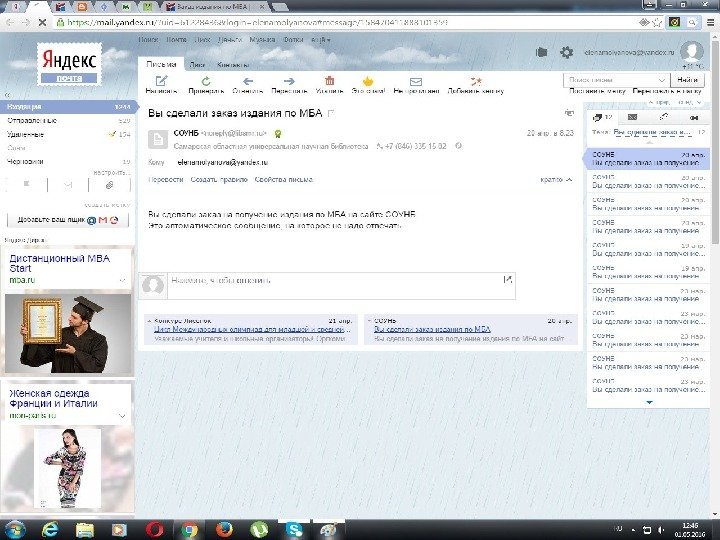Click the flagged filter icon in sidebar
720x540 pixels.
pyautogui.click(x=27, y=185)
